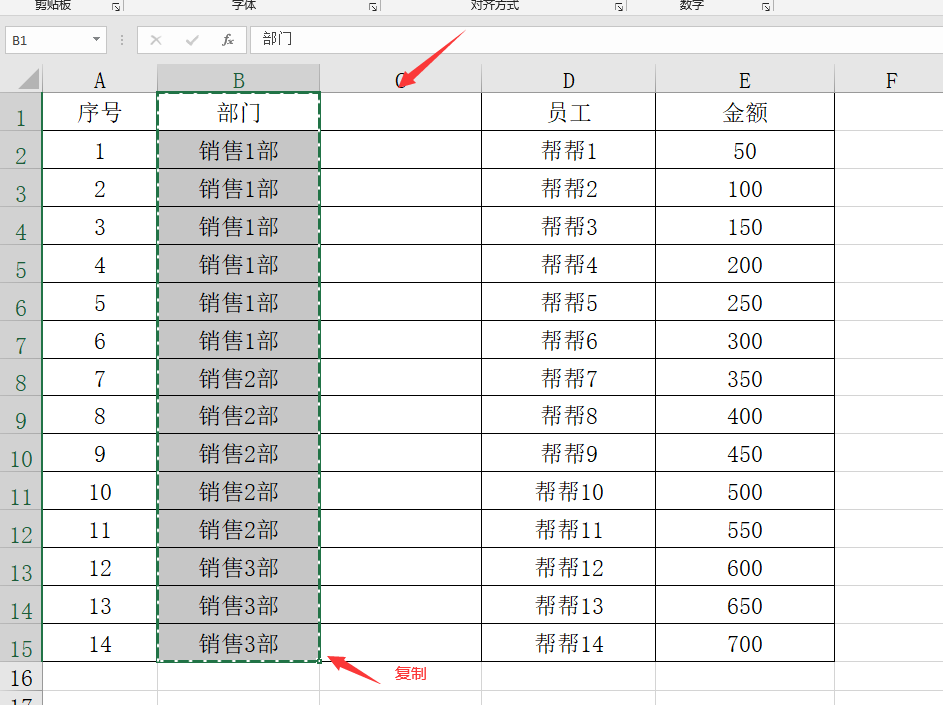Screen dimensions: 943x705
Task: Click the 部门 header cell
Action: 238,112
